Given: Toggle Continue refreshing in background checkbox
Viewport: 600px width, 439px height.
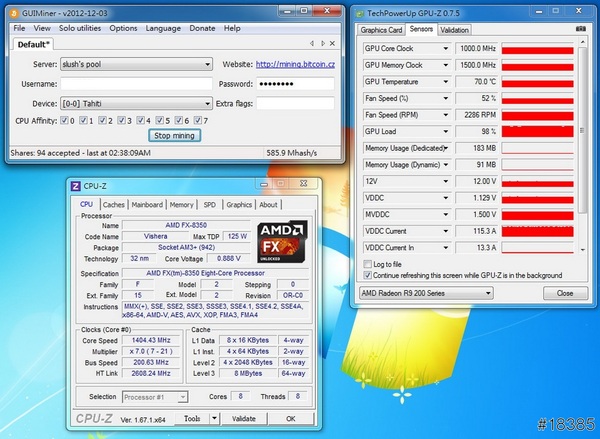Looking at the screenshot, I should coord(366,275).
